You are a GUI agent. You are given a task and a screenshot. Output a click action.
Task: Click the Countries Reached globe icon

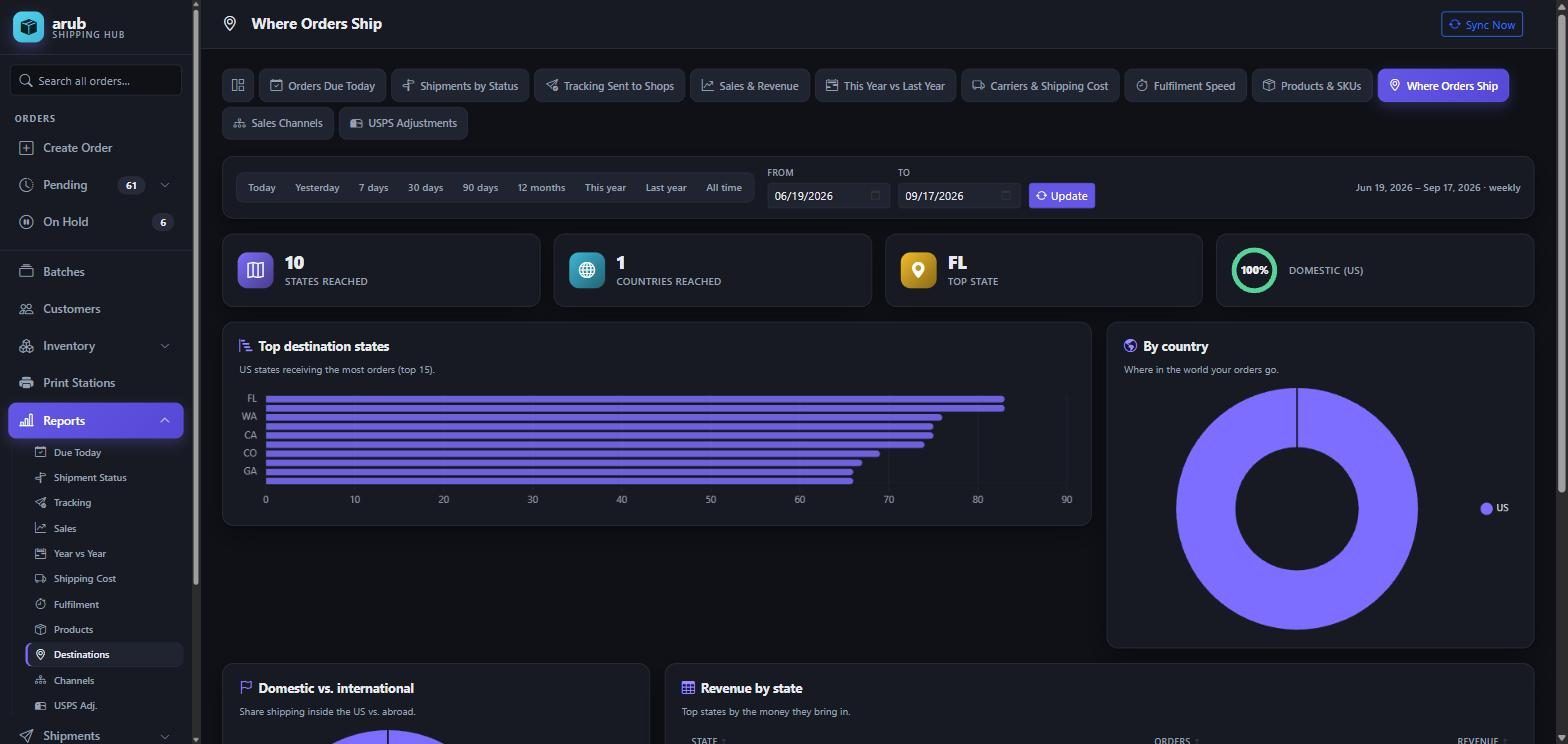(587, 270)
